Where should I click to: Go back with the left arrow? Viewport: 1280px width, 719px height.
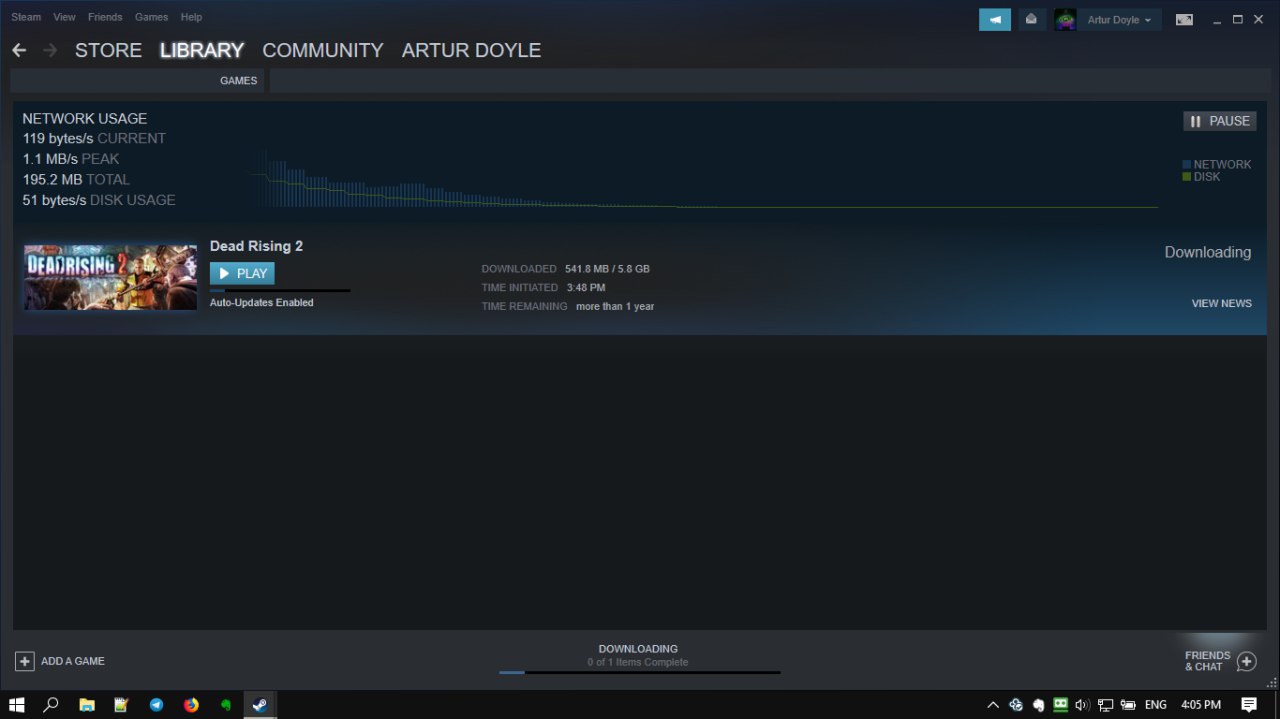pyautogui.click(x=19, y=50)
